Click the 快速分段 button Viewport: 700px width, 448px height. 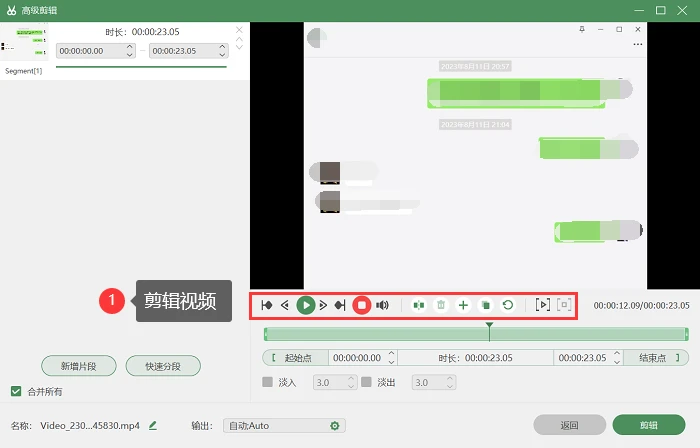click(x=163, y=366)
